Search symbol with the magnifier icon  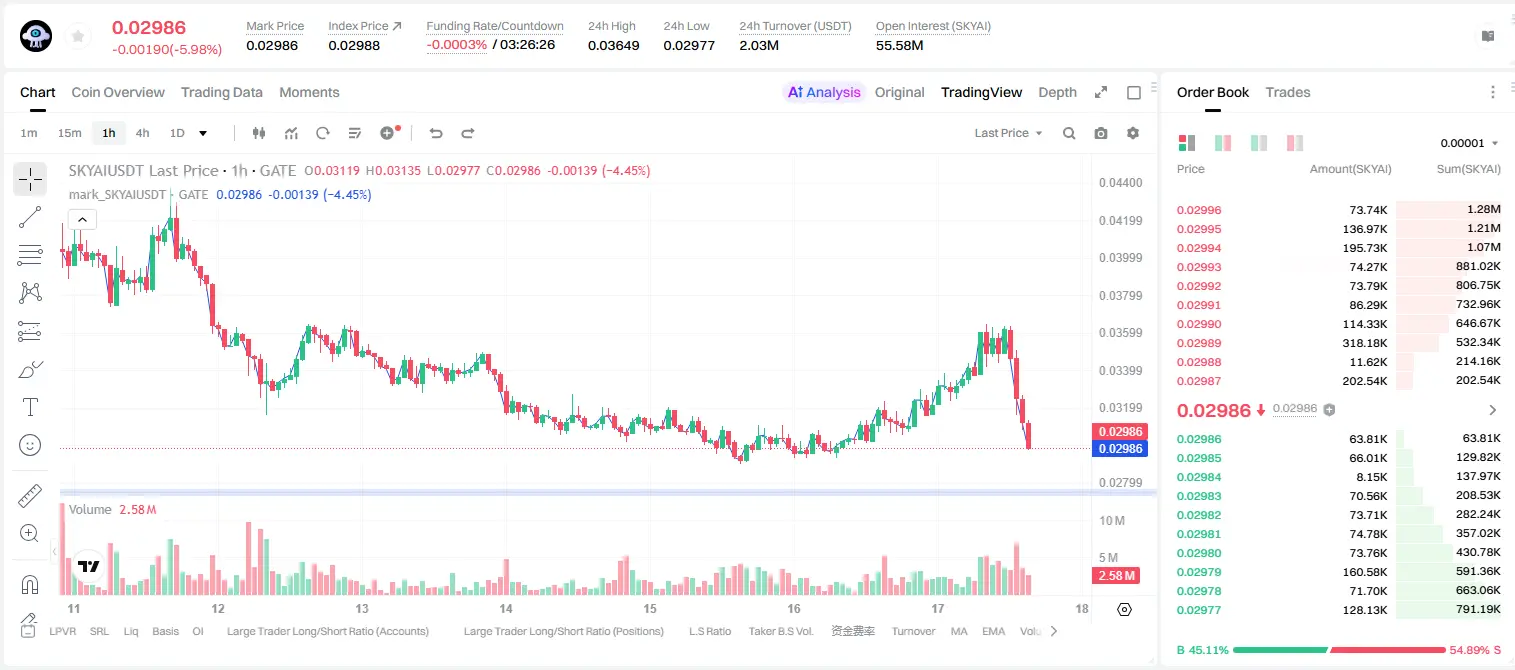[x=1069, y=133]
